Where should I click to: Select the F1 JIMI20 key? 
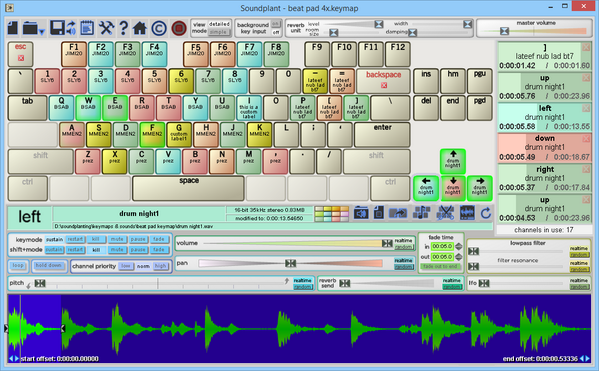(74, 54)
